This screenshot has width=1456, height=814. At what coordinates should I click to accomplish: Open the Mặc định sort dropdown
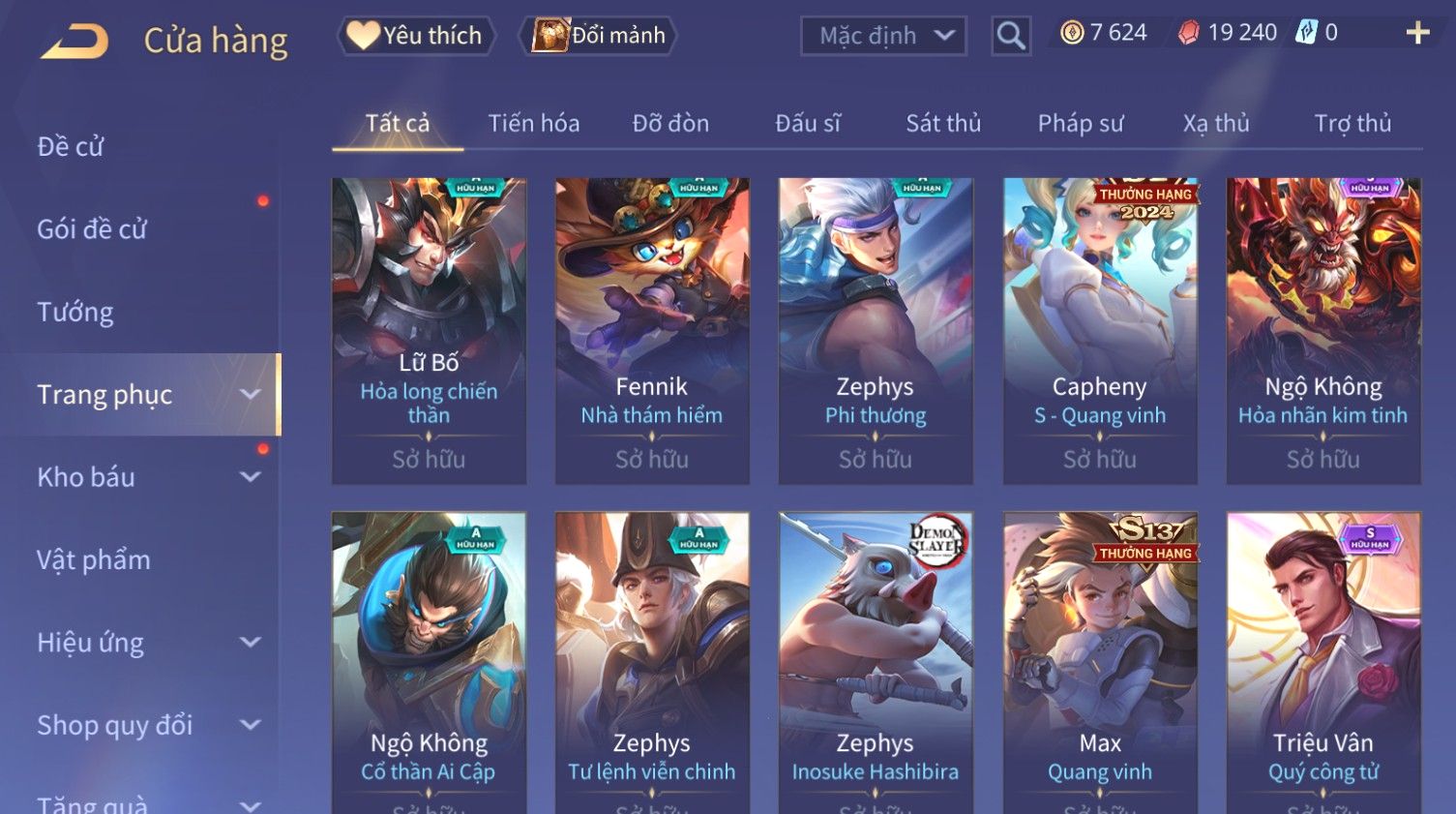pos(883,36)
